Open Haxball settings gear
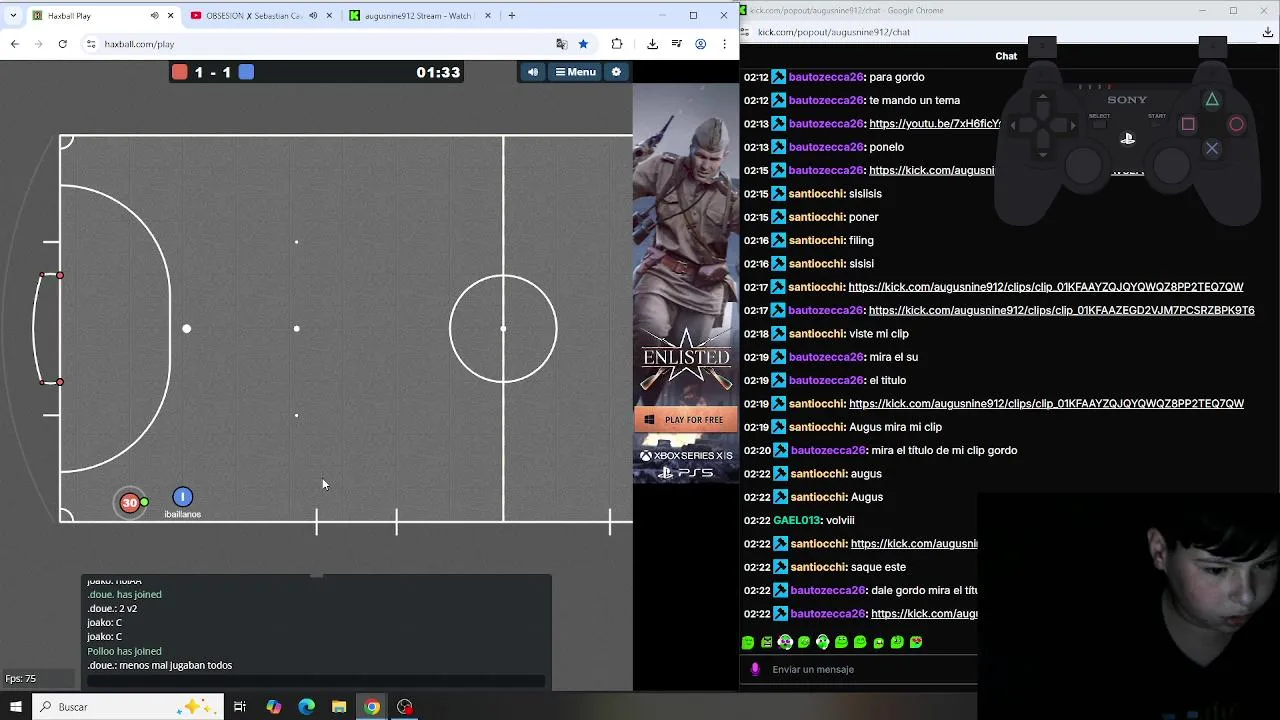 click(x=616, y=72)
